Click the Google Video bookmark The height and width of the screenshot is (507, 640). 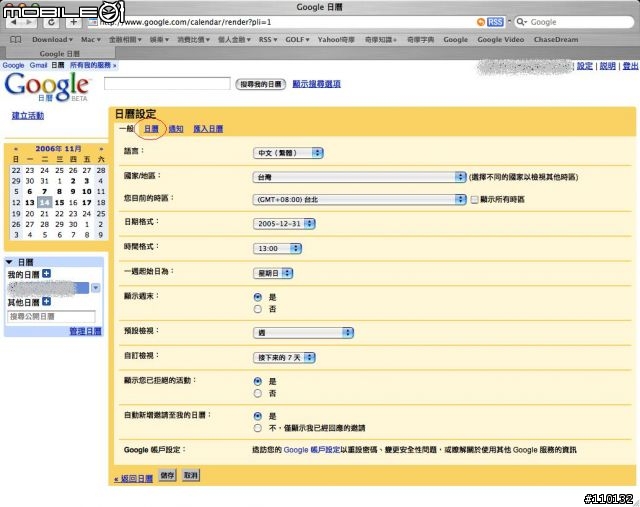[500, 40]
